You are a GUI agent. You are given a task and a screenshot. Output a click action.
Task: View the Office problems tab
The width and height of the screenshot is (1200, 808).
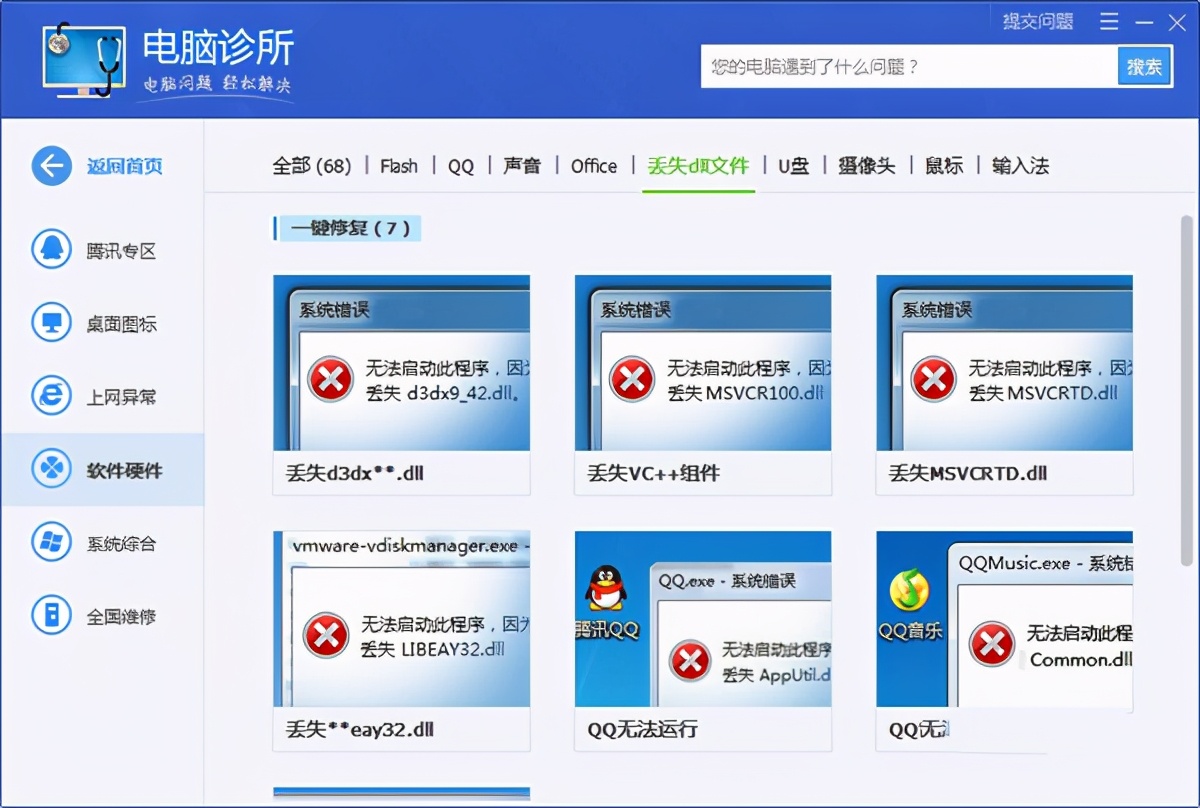(593, 166)
